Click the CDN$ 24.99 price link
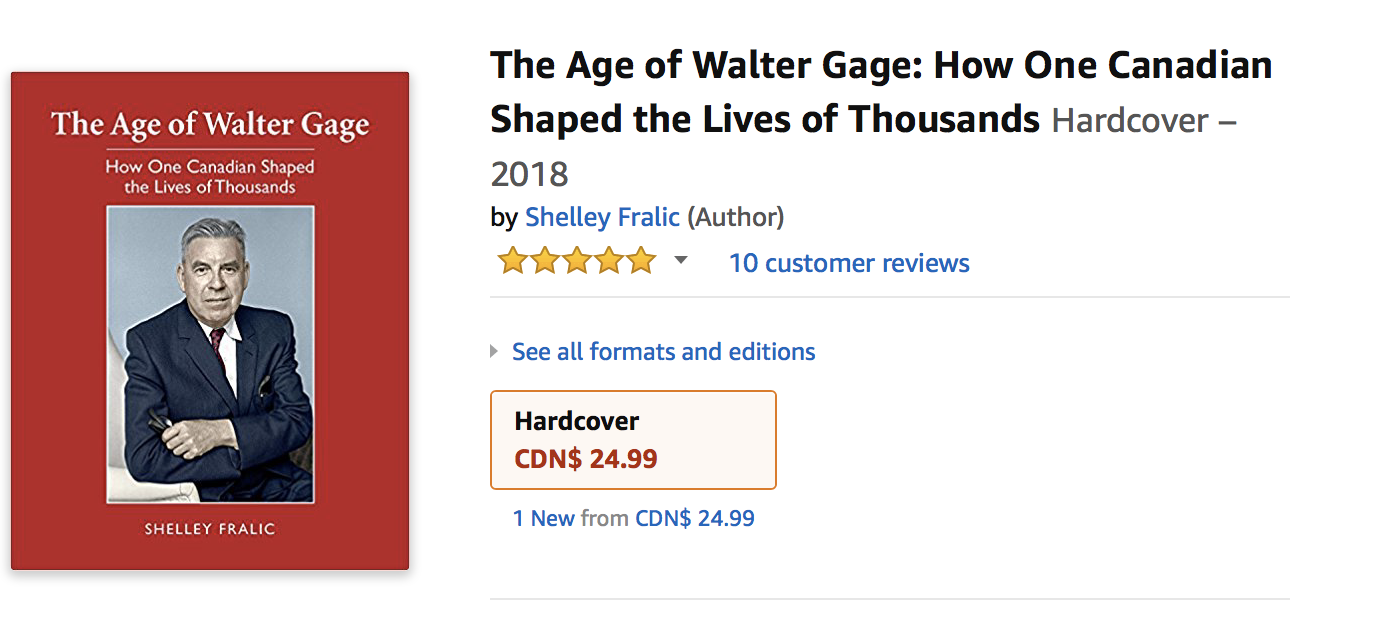The image size is (1374, 628). [x=694, y=518]
